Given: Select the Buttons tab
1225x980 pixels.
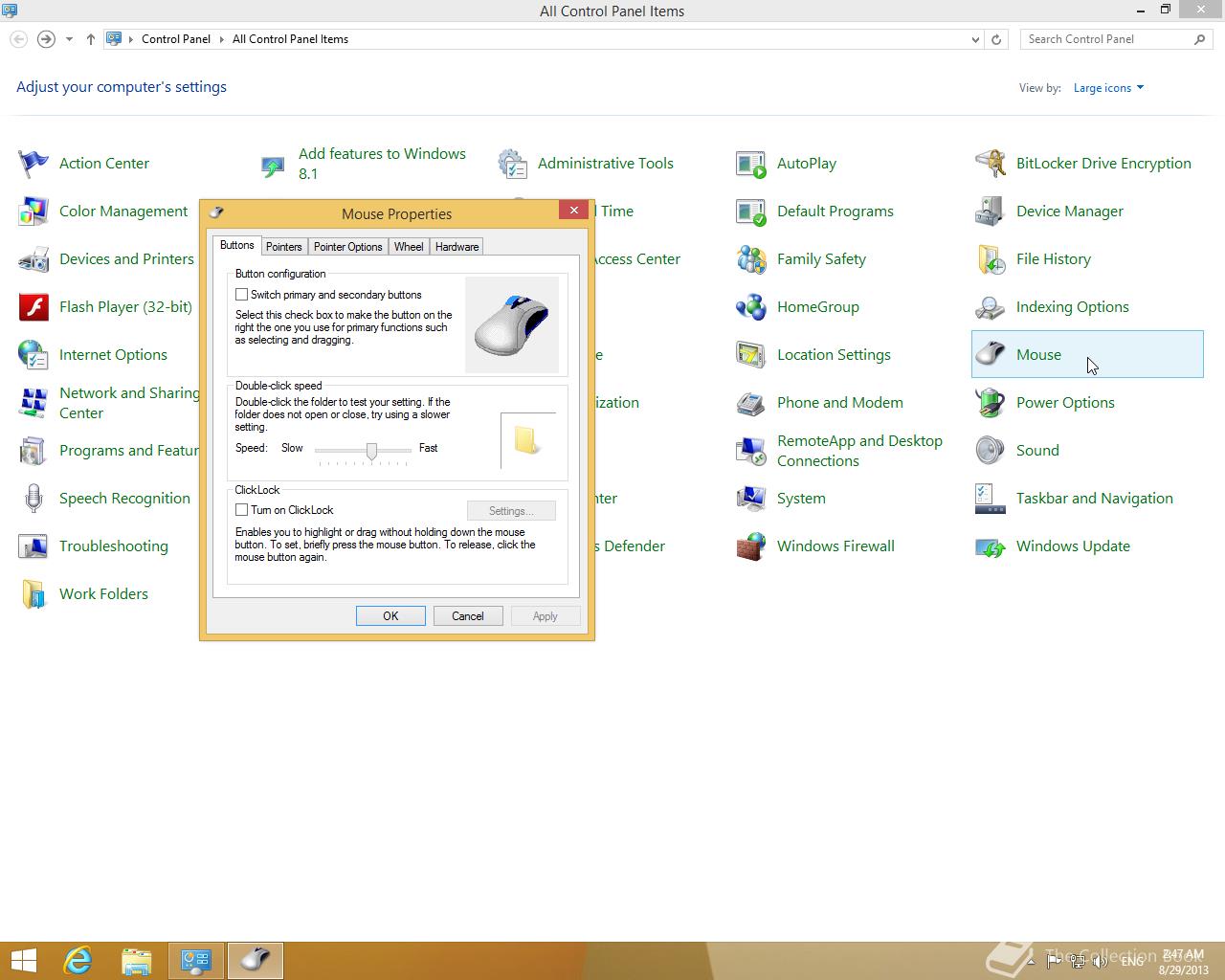Looking at the screenshot, I should click(x=236, y=245).
